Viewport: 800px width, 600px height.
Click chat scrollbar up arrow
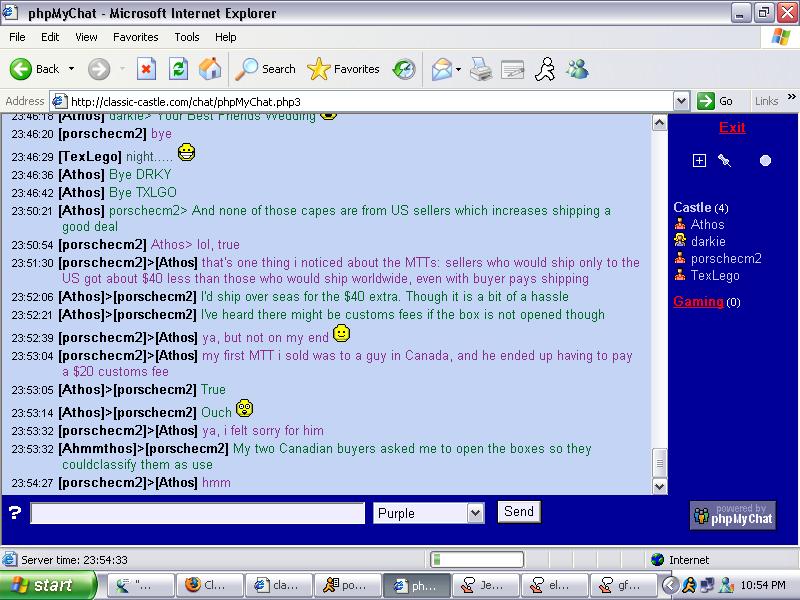point(659,122)
